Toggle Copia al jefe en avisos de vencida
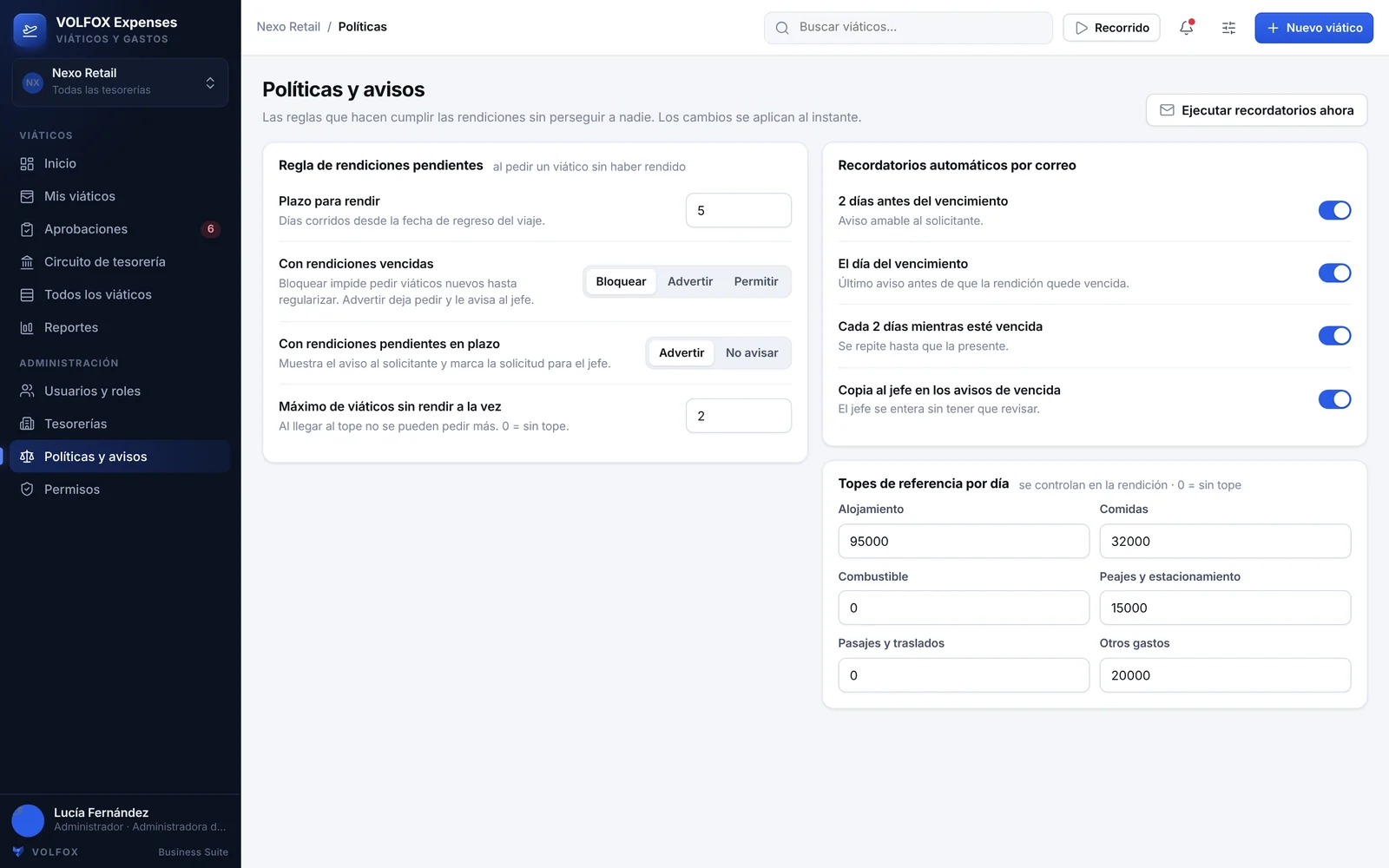 coord(1334,399)
